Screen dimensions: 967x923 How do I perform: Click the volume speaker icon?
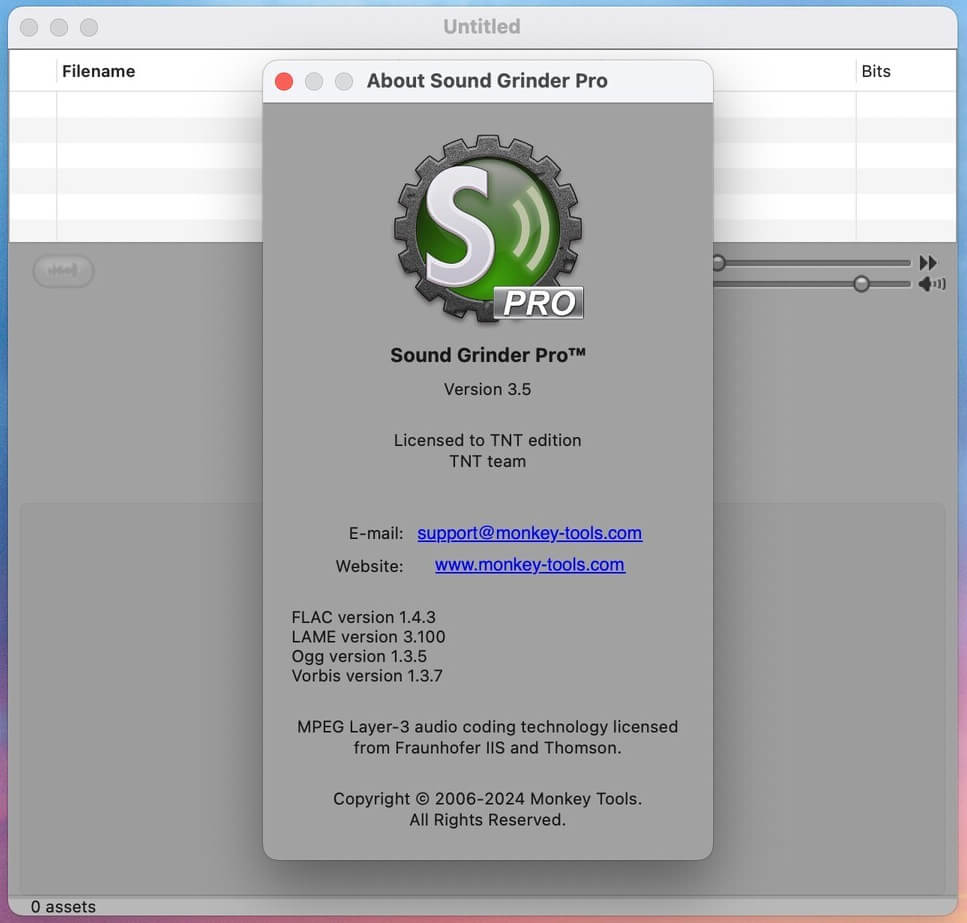pos(931,284)
